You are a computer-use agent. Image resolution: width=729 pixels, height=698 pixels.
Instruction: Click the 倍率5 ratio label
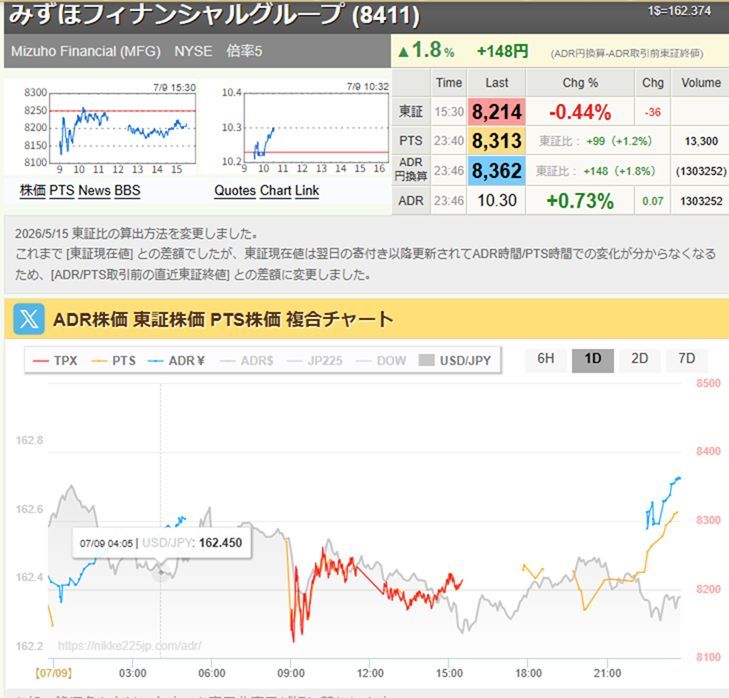[244, 51]
